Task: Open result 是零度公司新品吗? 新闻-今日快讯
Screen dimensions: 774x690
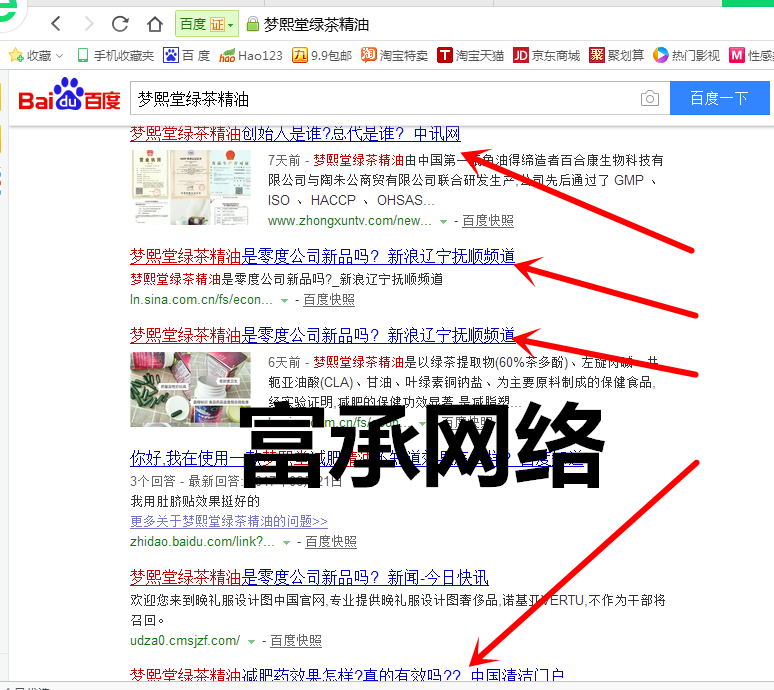Action: pos(309,577)
